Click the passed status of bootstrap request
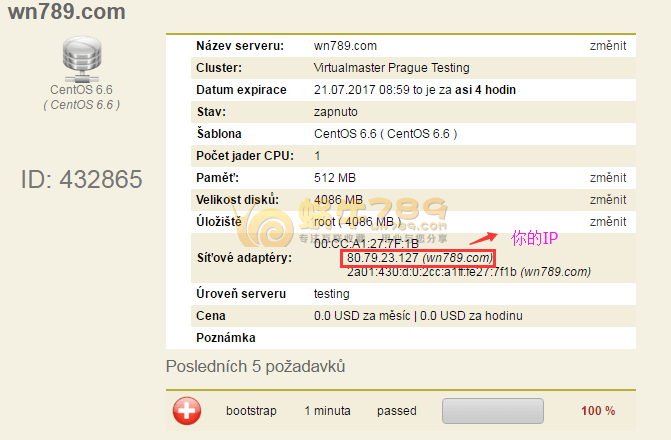The image size is (671, 440). 396,411
